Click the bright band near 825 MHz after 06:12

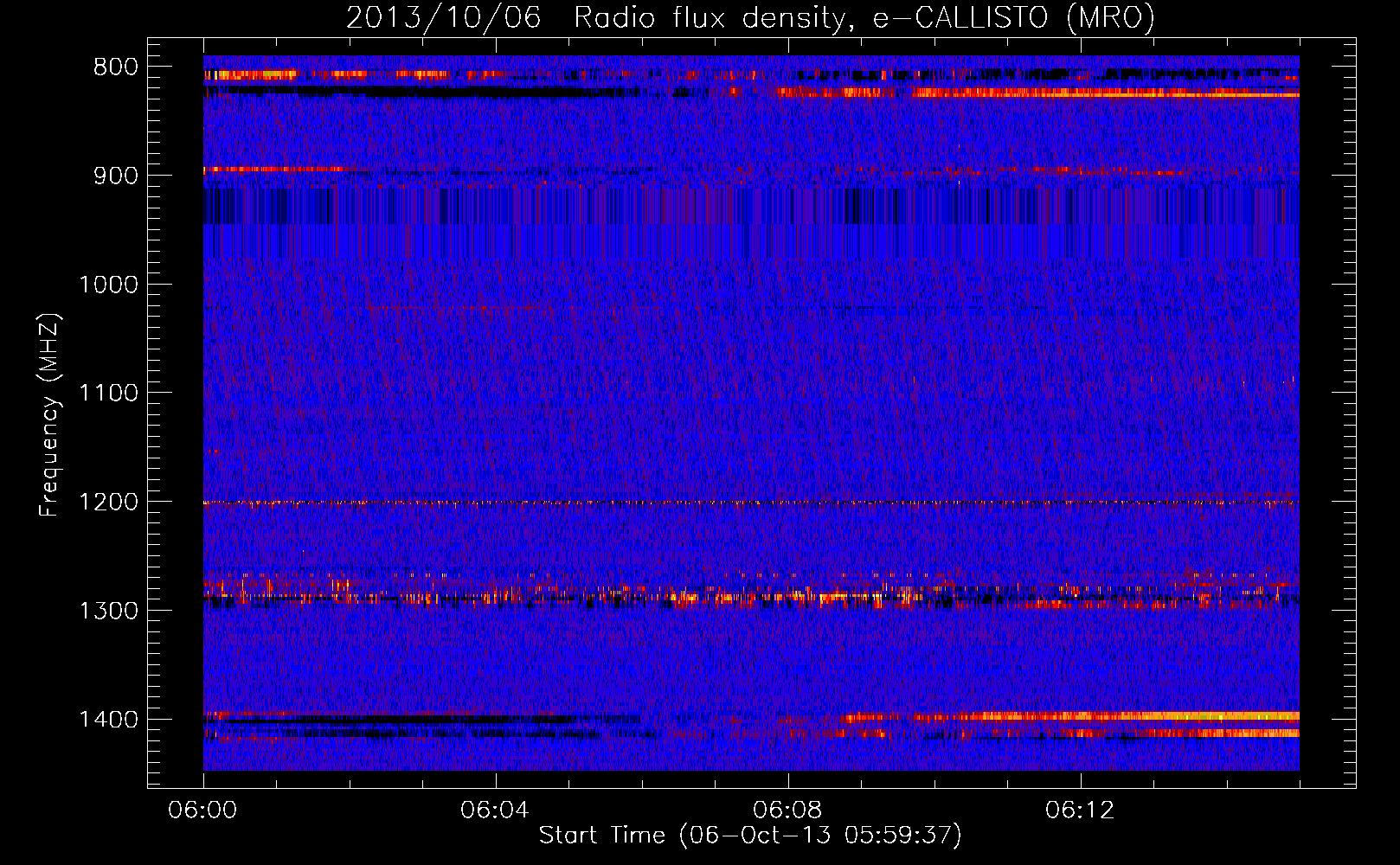pos(1190,93)
